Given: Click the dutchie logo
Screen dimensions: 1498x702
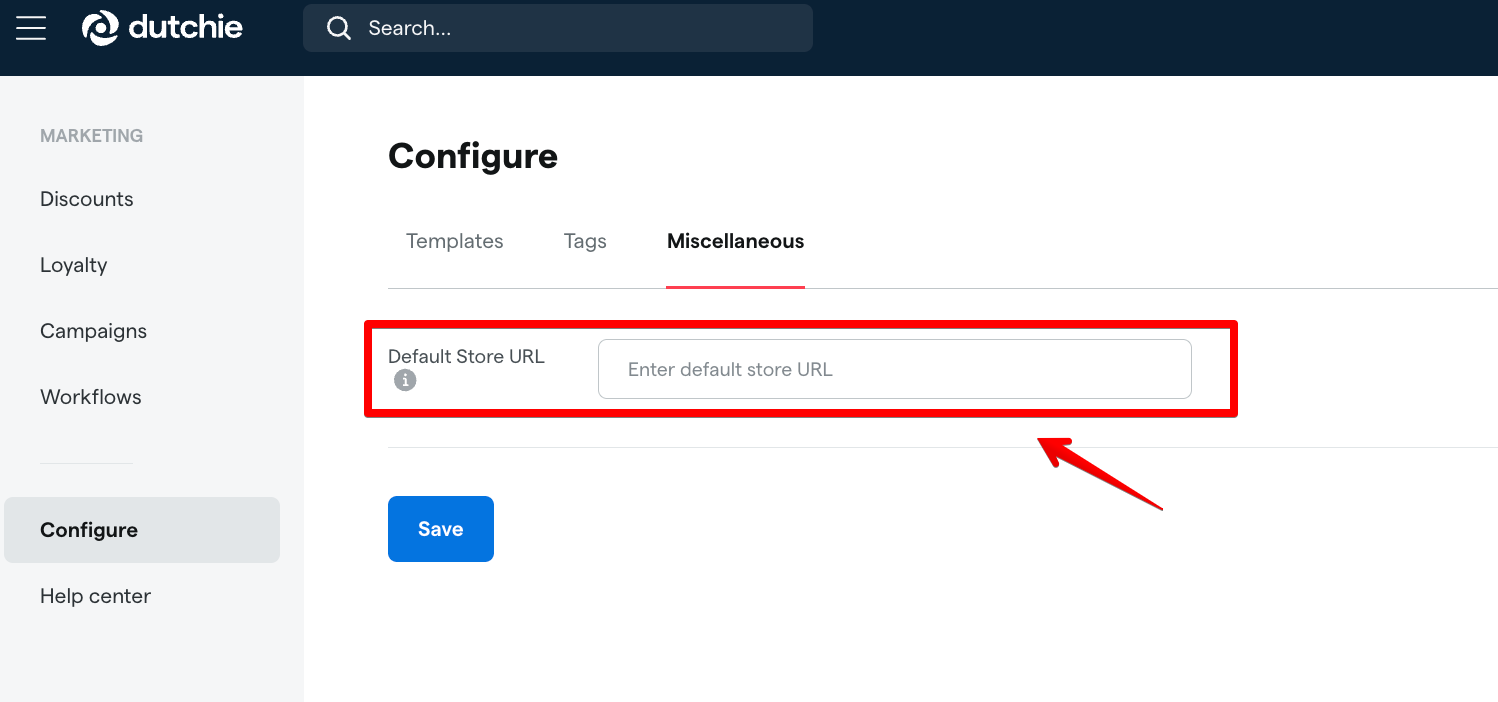Looking at the screenshot, I should pyautogui.click(x=162, y=28).
